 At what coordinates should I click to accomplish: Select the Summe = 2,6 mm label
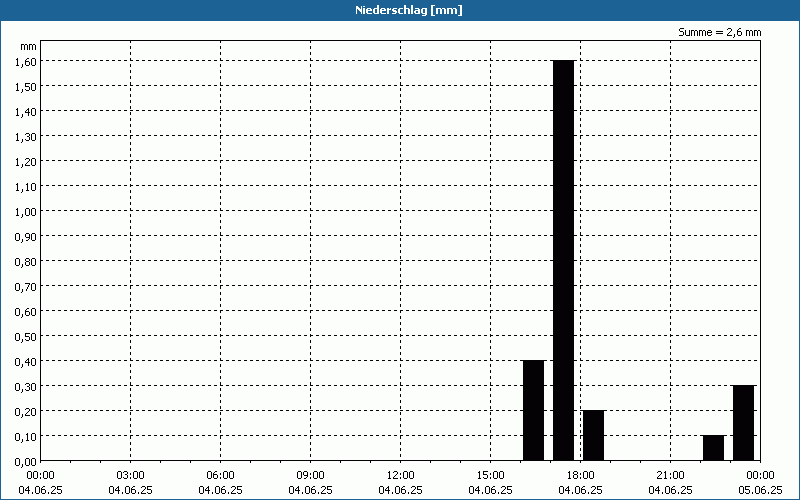tap(719, 32)
